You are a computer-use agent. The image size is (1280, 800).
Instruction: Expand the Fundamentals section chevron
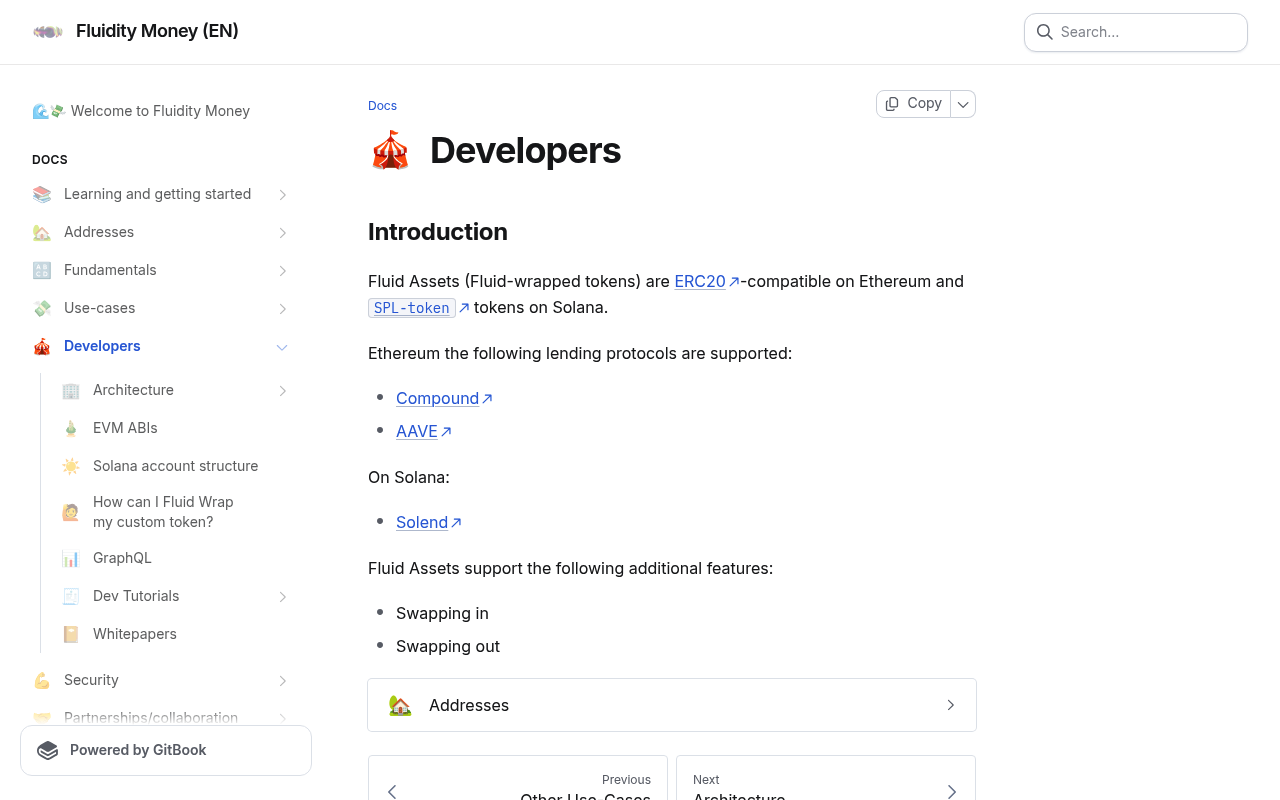[x=283, y=271]
